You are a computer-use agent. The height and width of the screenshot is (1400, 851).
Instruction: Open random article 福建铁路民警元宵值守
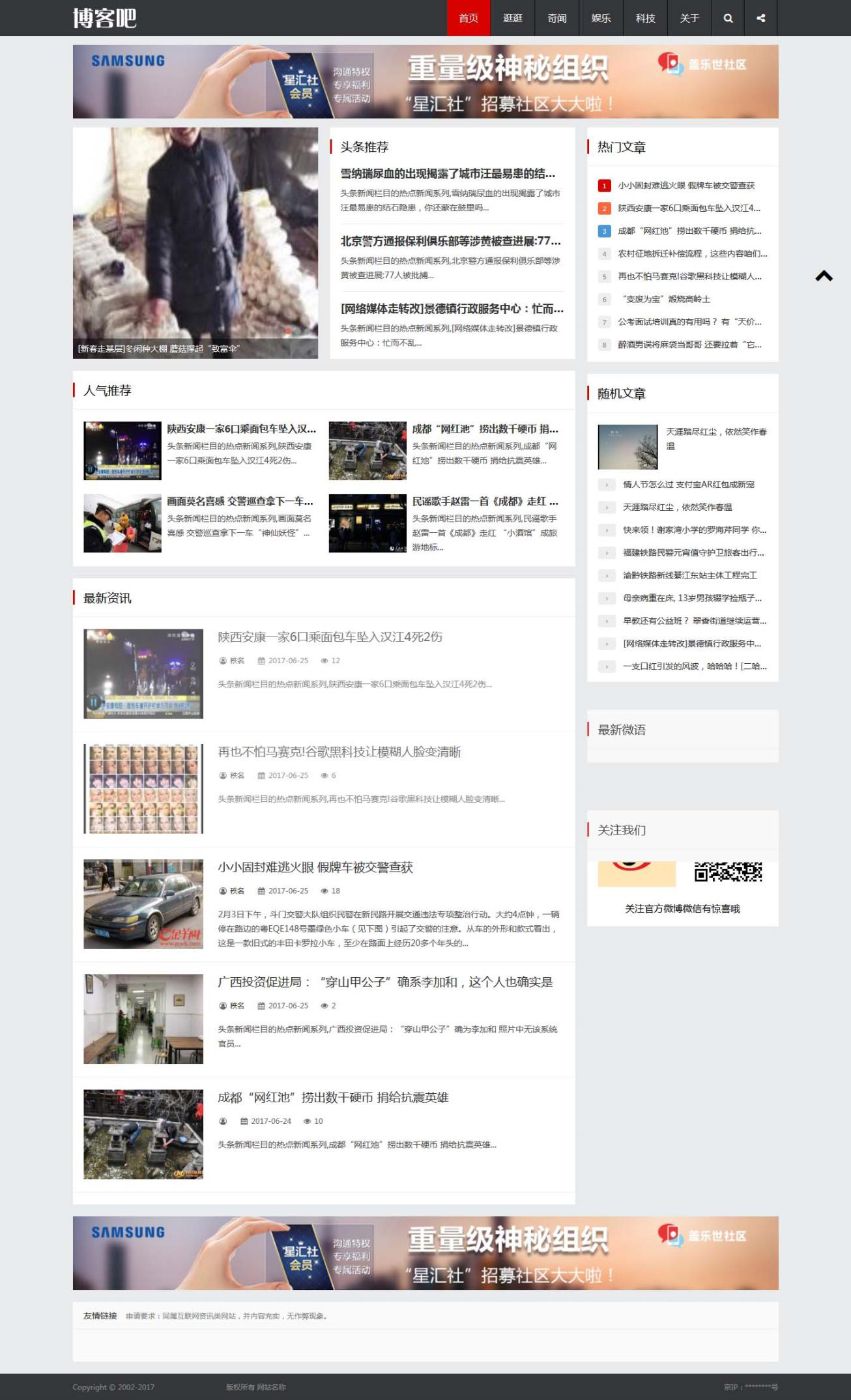693,553
